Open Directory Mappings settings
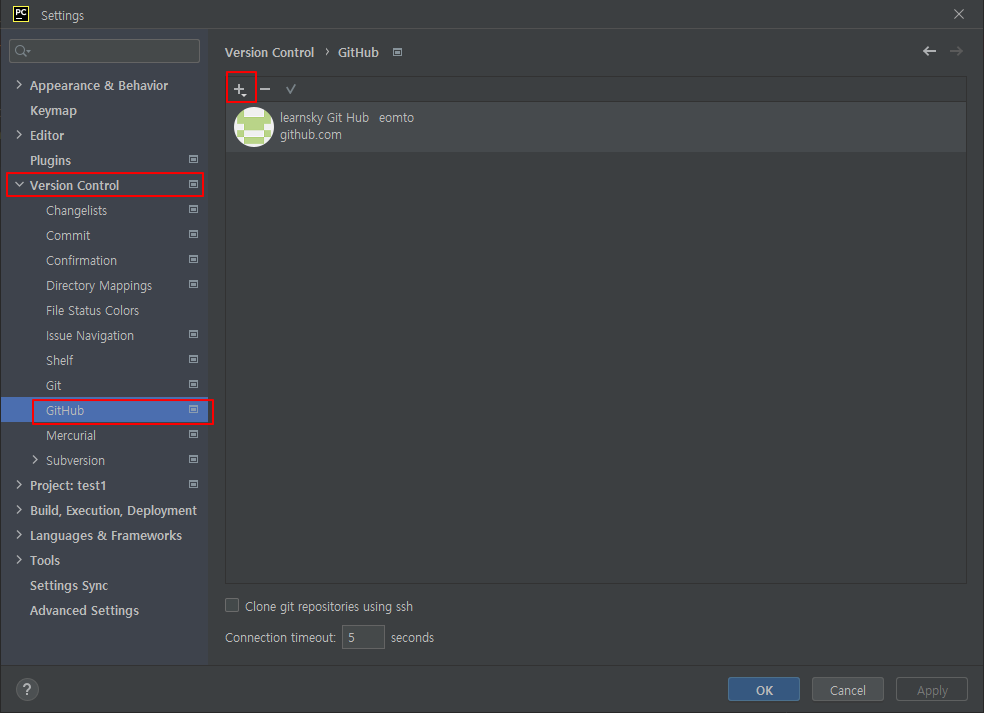Image resolution: width=984 pixels, height=713 pixels. coord(99,286)
